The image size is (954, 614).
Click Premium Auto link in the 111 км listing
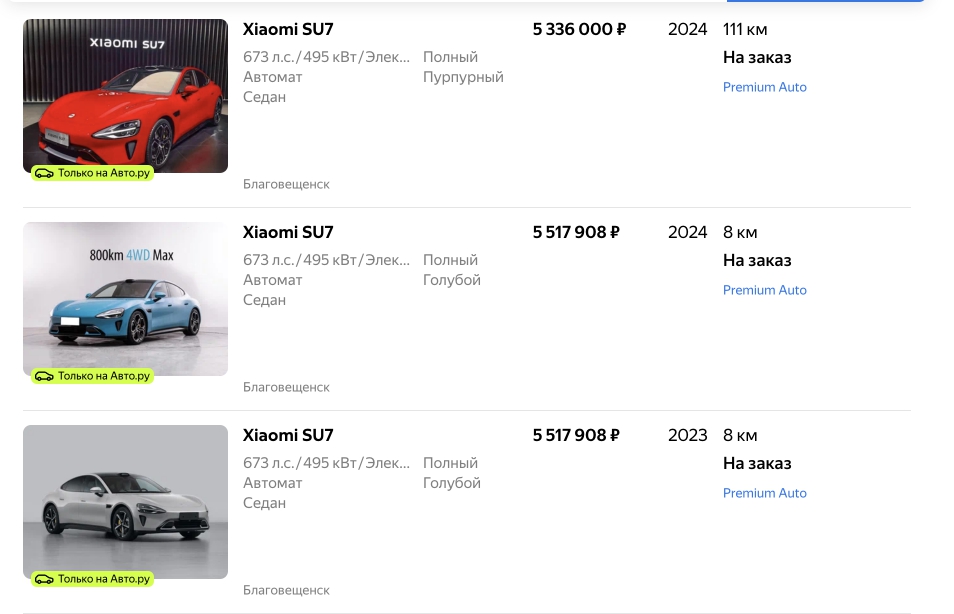pos(764,87)
